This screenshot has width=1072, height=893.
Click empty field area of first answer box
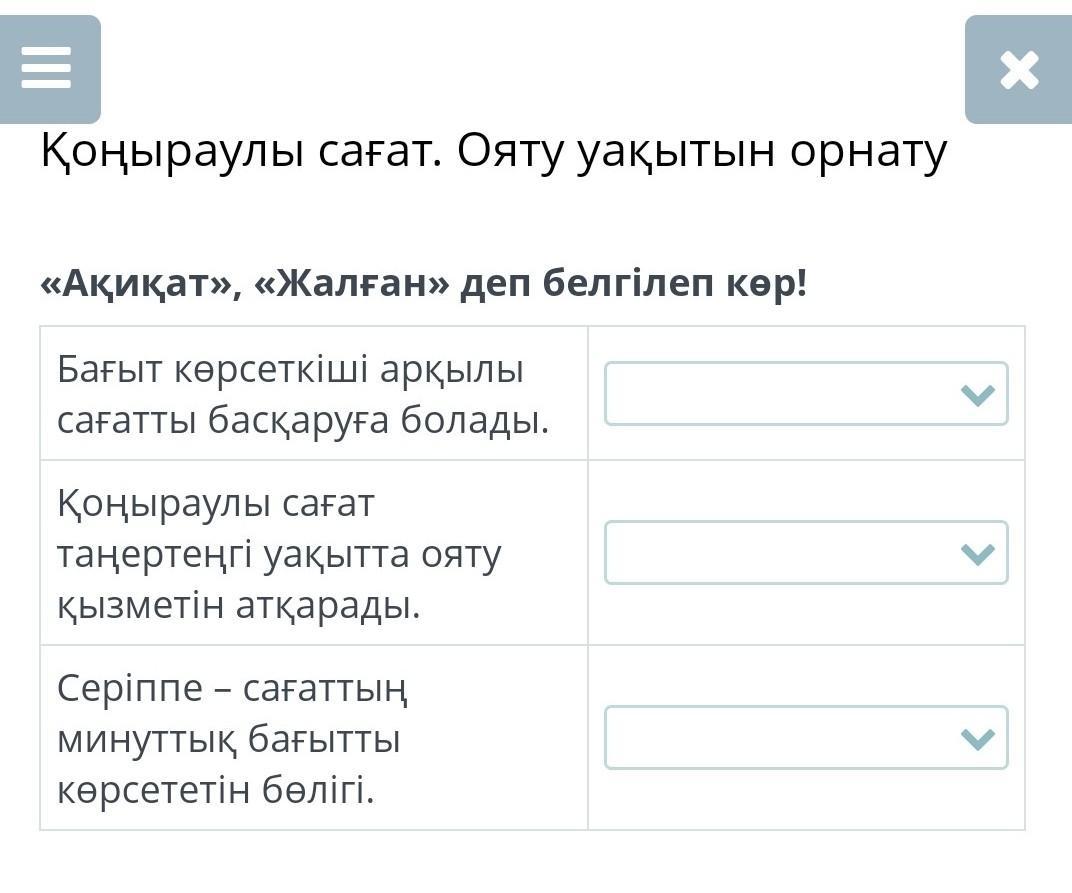(770, 394)
